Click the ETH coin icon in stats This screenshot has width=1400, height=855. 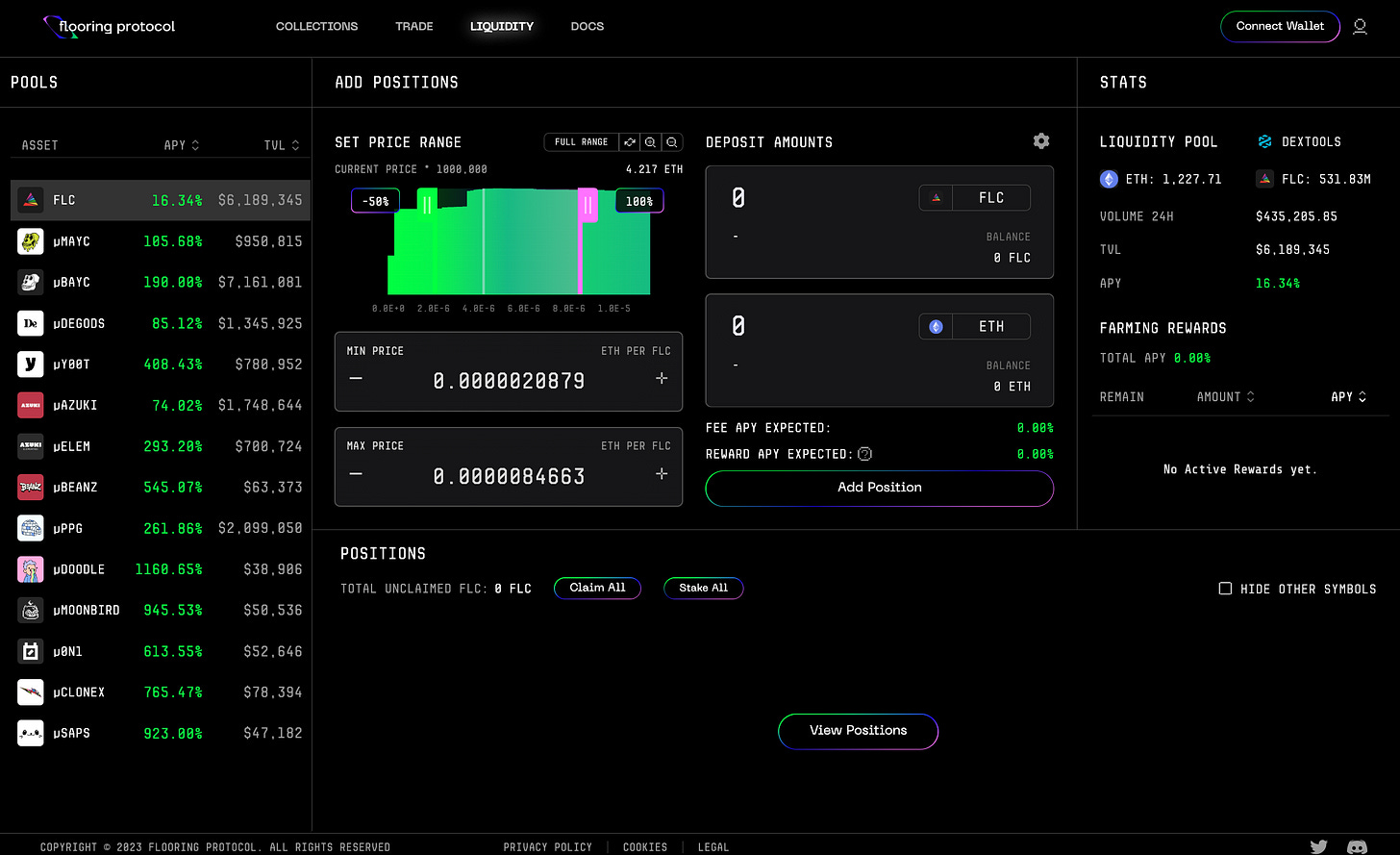tap(1109, 179)
